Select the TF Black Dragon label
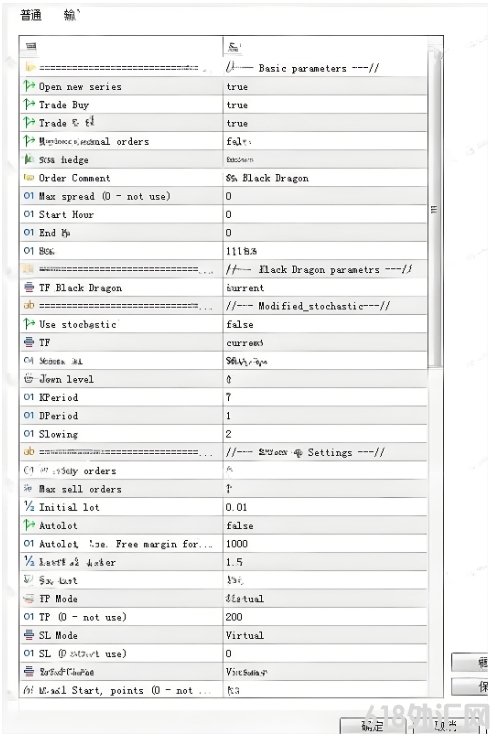 (80, 288)
